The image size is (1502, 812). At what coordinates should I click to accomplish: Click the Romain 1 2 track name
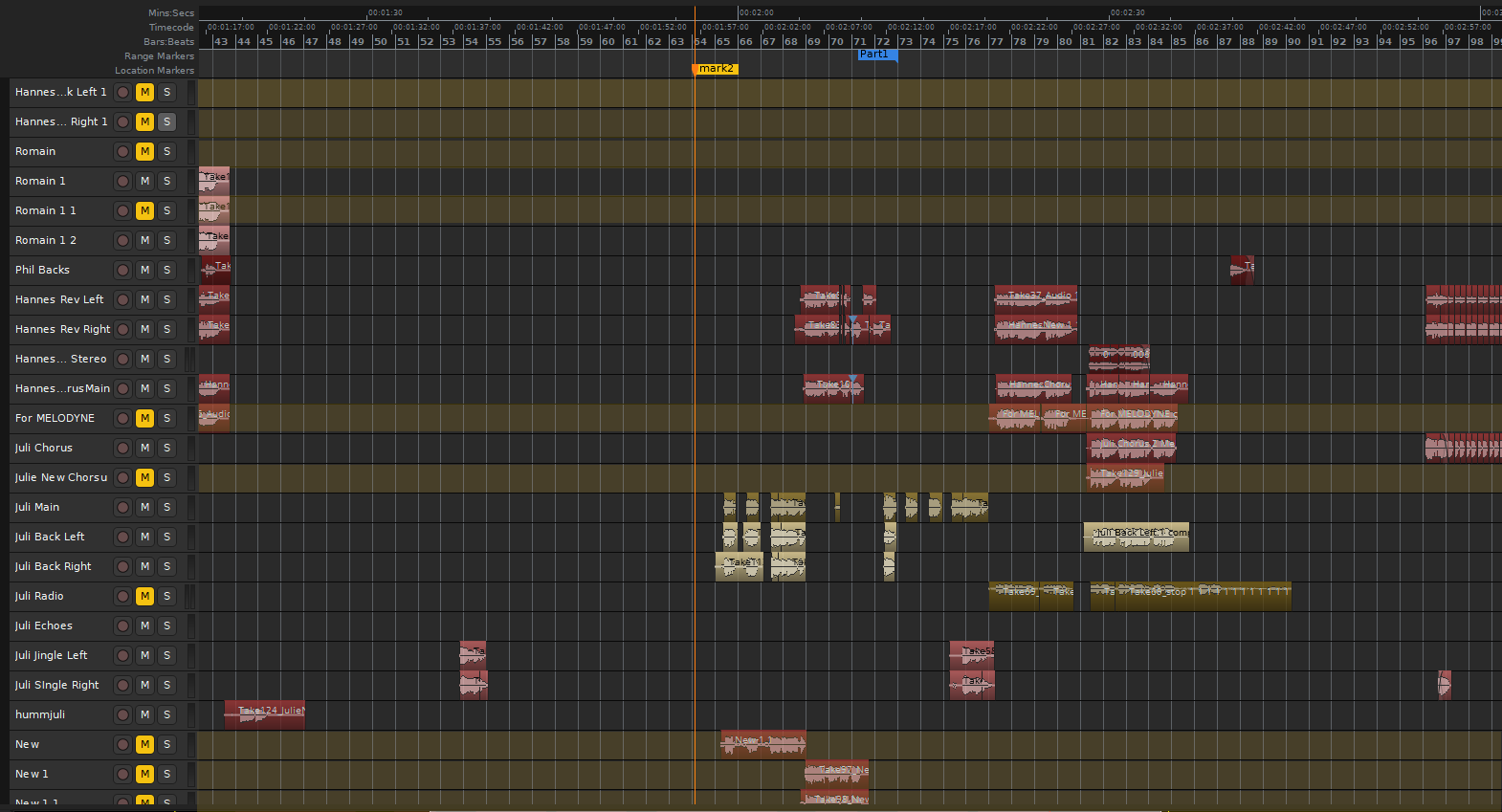click(x=46, y=240)
